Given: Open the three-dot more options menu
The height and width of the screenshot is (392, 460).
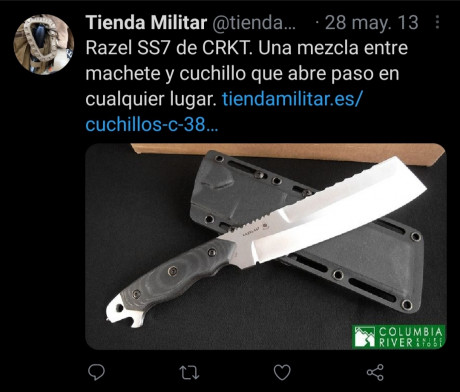Looking at the screenshot, I should [437, 22].
